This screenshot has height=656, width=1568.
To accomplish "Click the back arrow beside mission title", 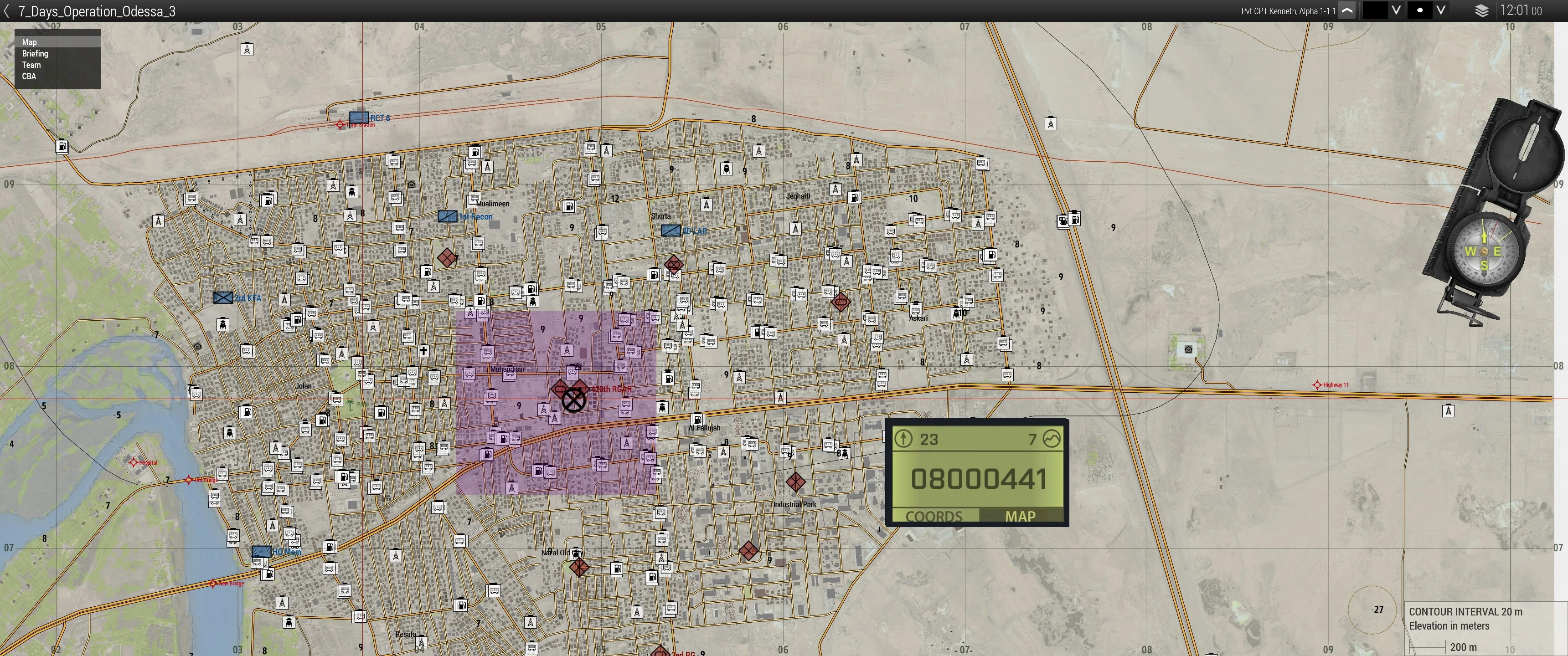I will point(7,11).
